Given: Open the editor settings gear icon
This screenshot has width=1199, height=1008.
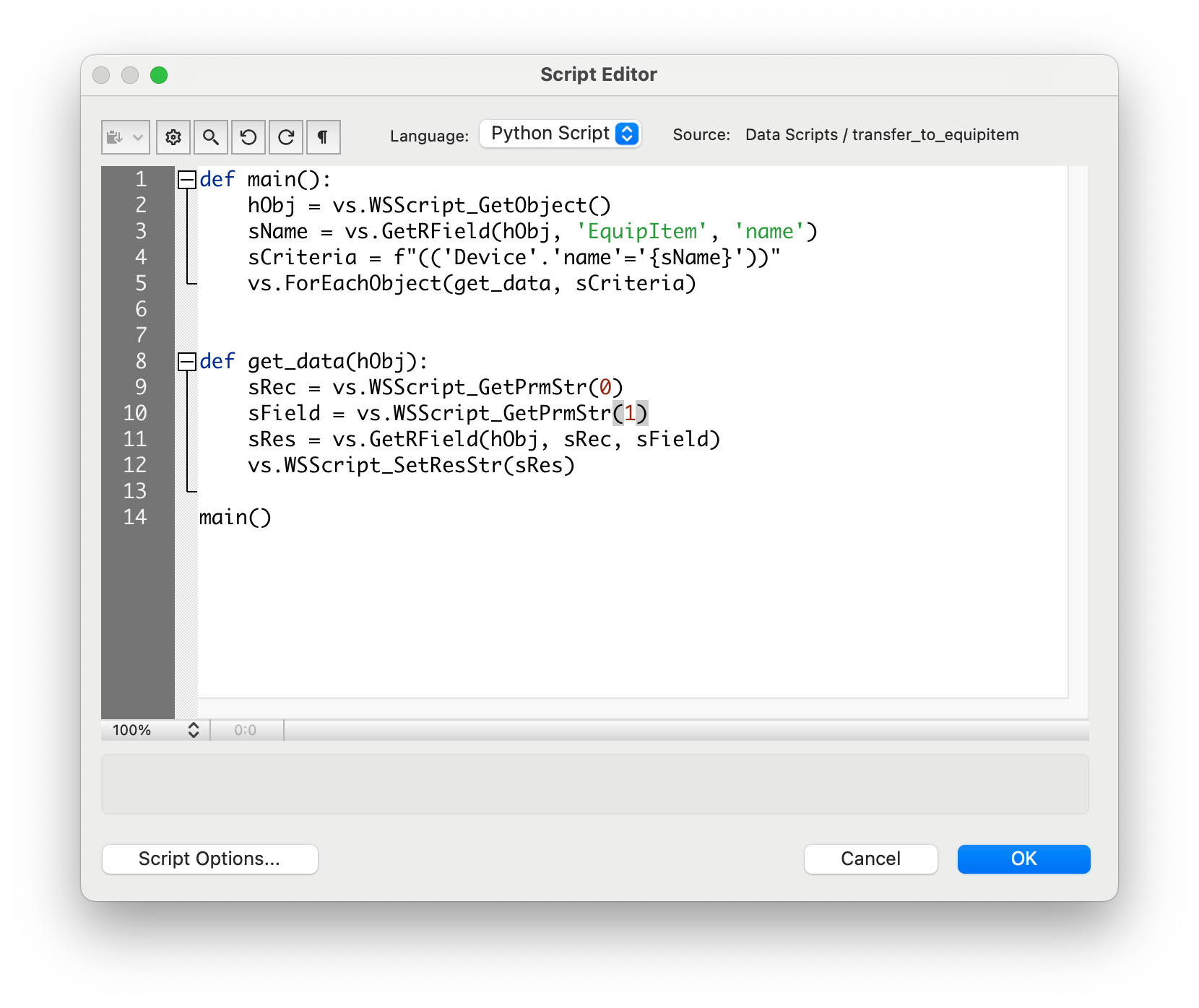Looking at the screenshot, I should tap(173, 137).
